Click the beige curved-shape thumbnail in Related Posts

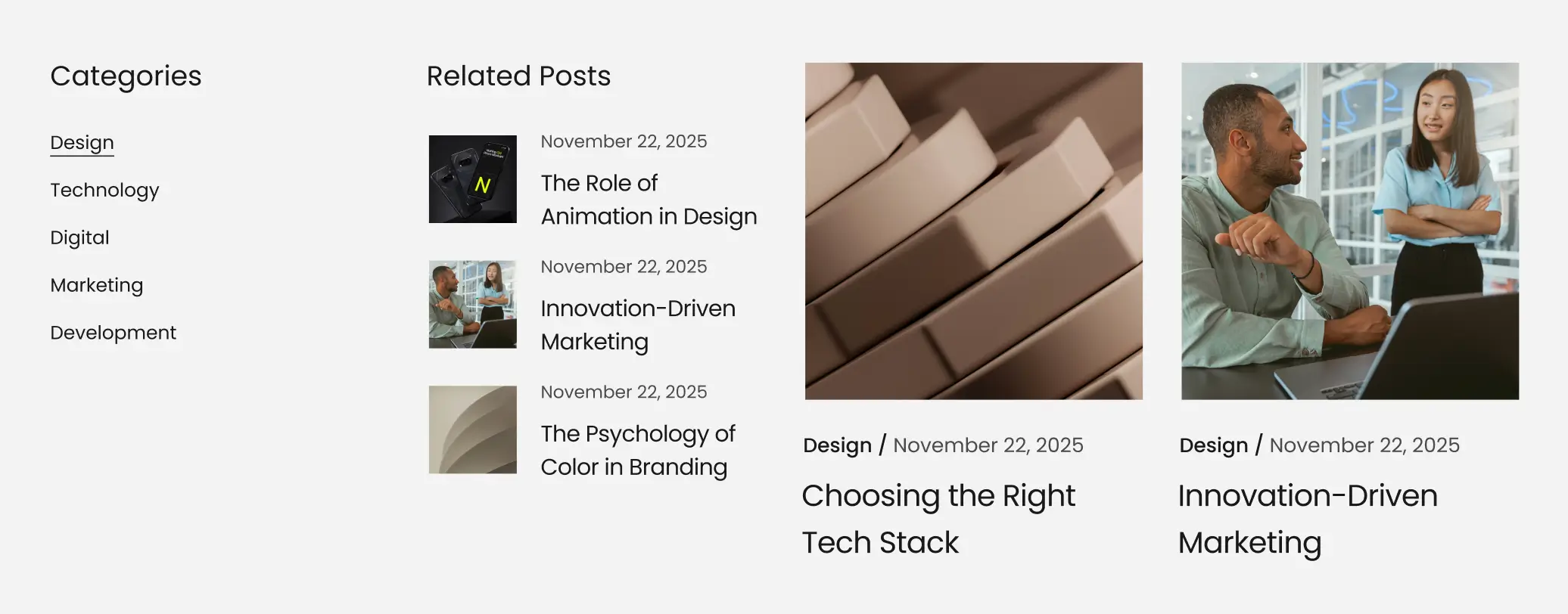click(x=472, y=429)
